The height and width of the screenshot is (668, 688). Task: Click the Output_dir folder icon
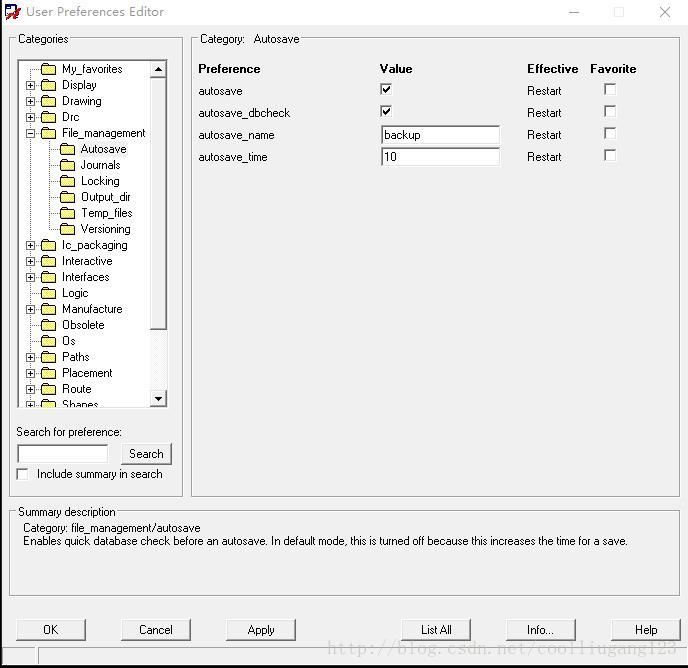pyautogui.click(x=67, y=197)
